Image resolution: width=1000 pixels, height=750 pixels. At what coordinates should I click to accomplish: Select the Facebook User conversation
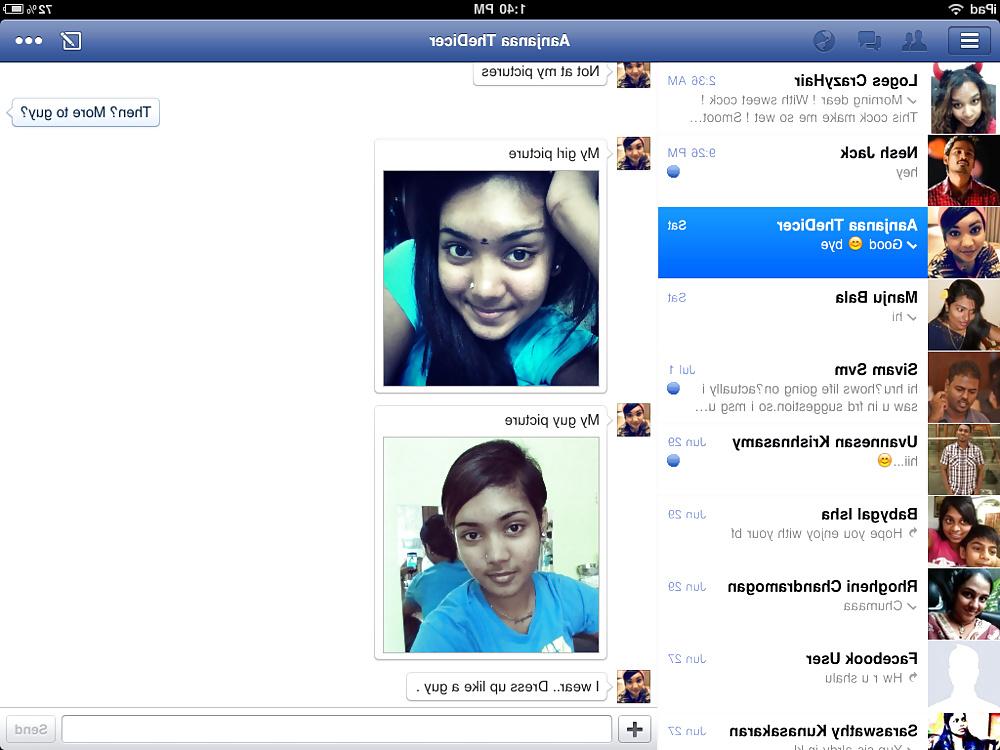click(828, 676)
